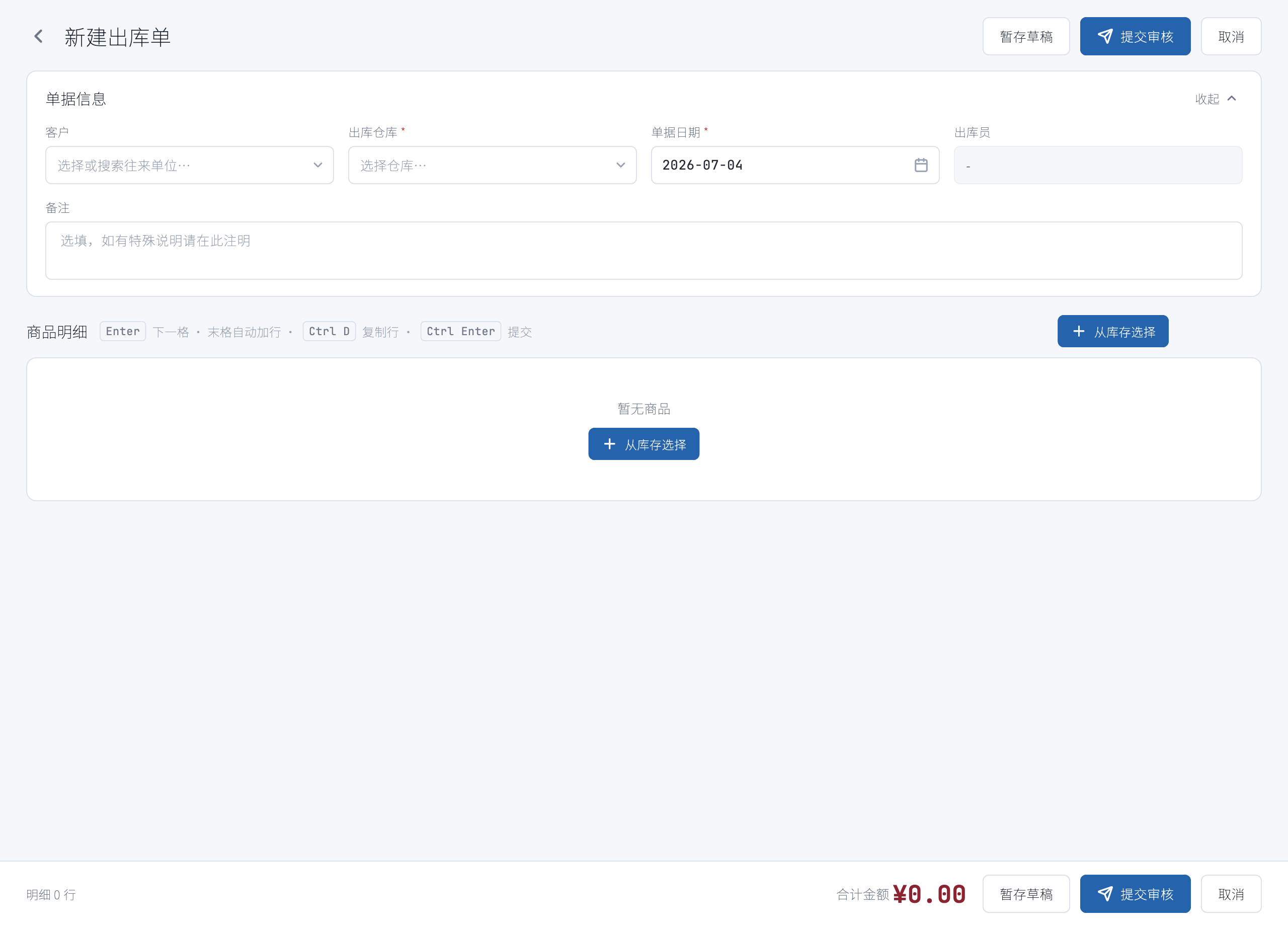Click 从库存选择 button beside 商品明细 header
Viewport: 1288px width, 926px height.
1112,332
